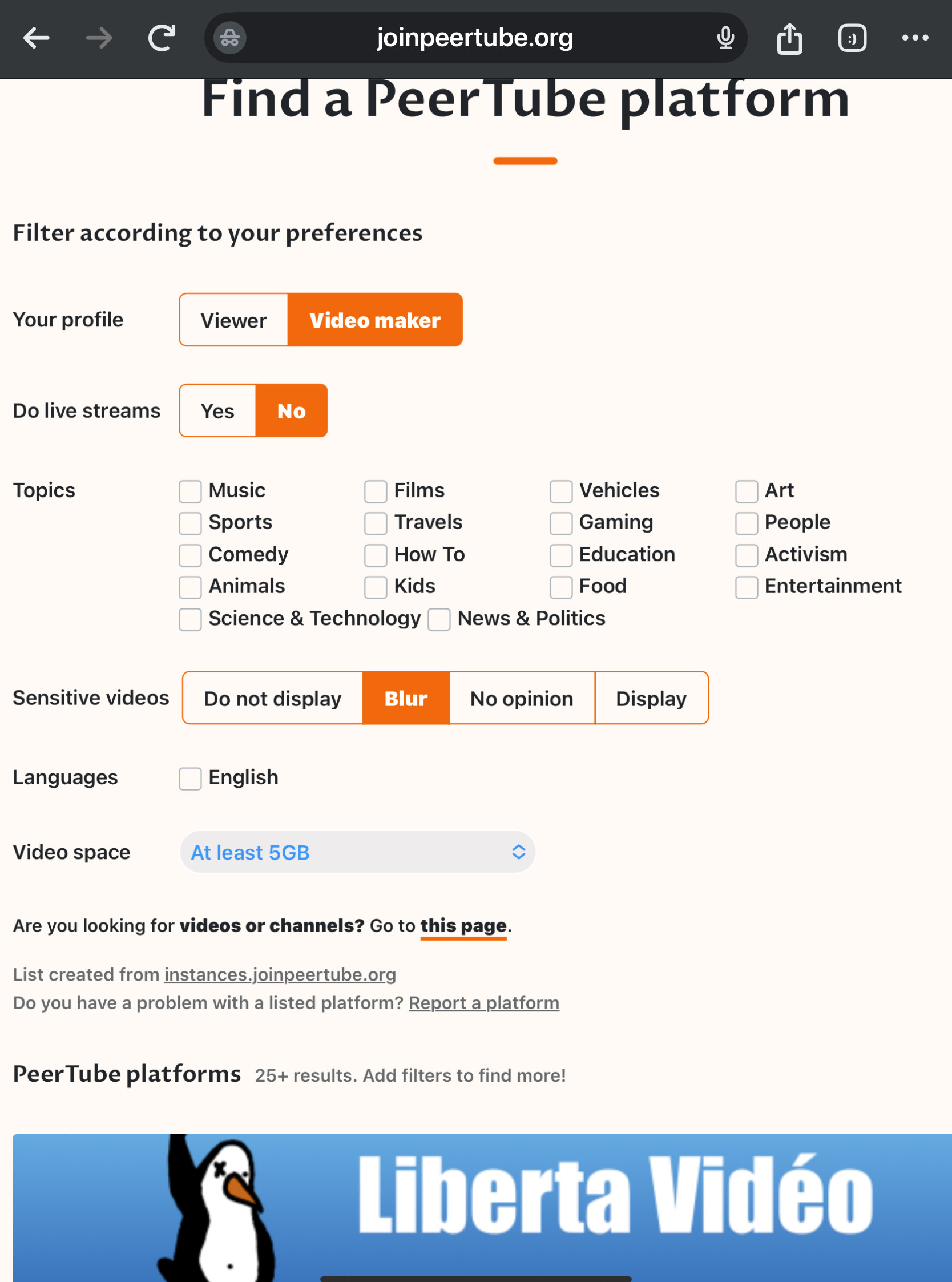Tap the microphone voice search icon

point(725,38)
